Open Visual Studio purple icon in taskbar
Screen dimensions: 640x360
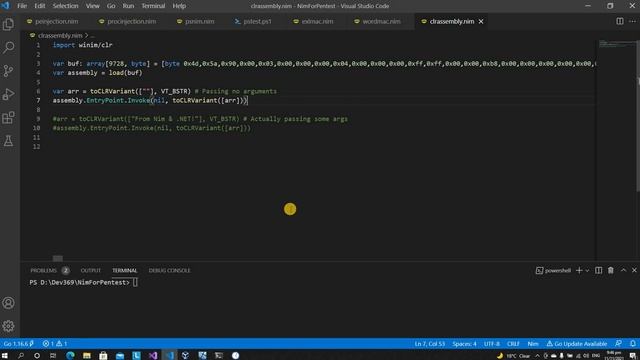click(153, 355)
